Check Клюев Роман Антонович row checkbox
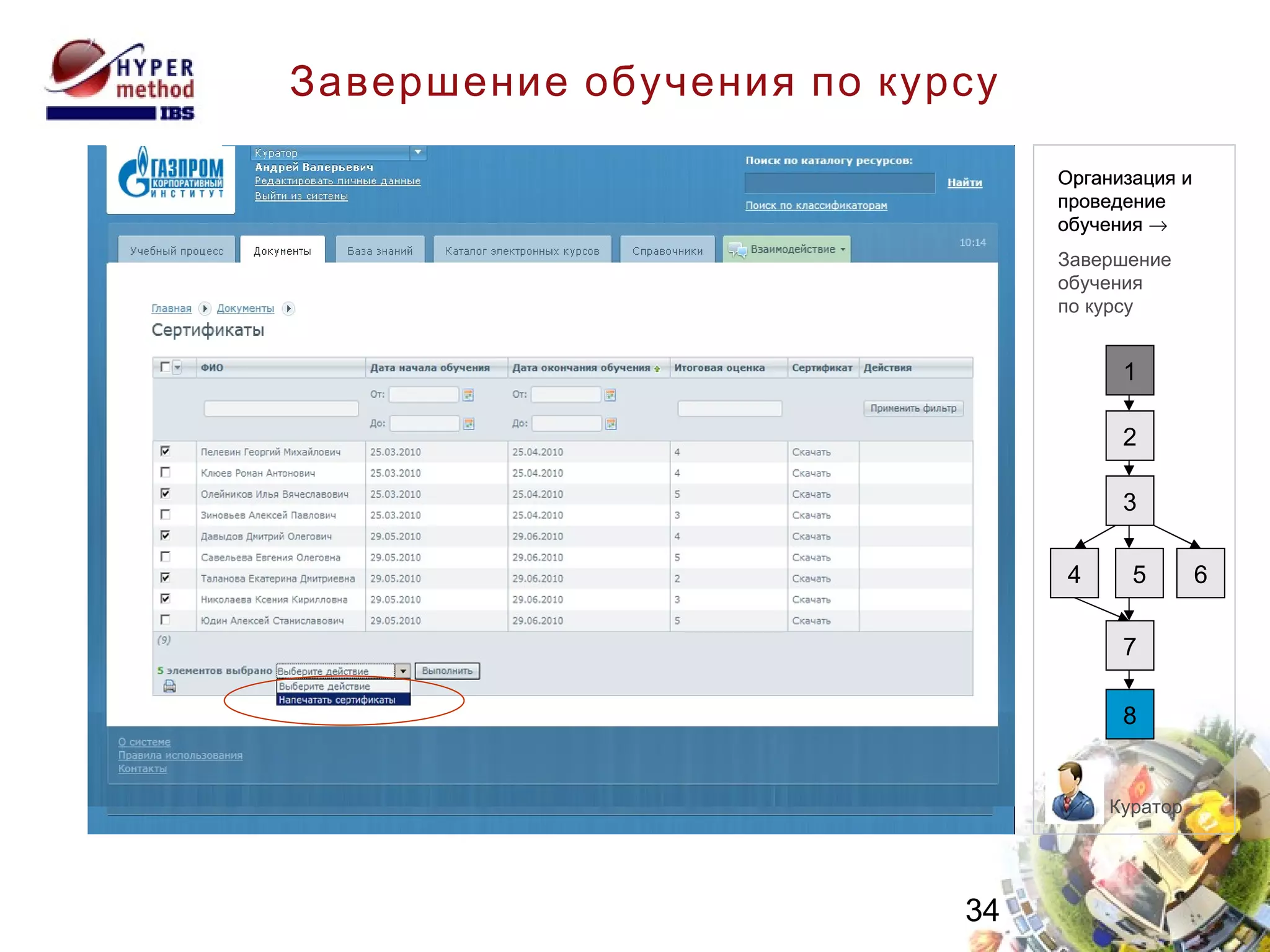The width and height of the screenshot is (1270, 952). [165, 472]
